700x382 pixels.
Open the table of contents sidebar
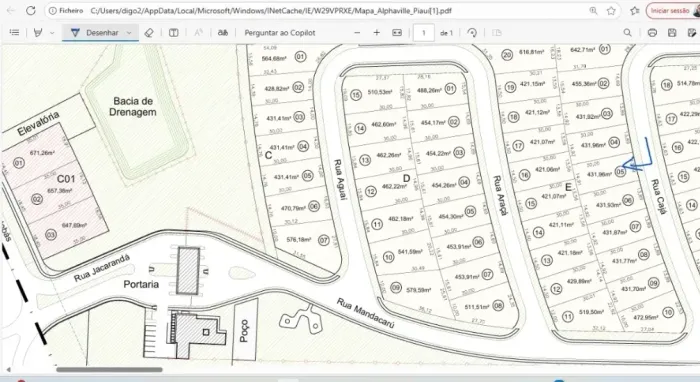14,33
